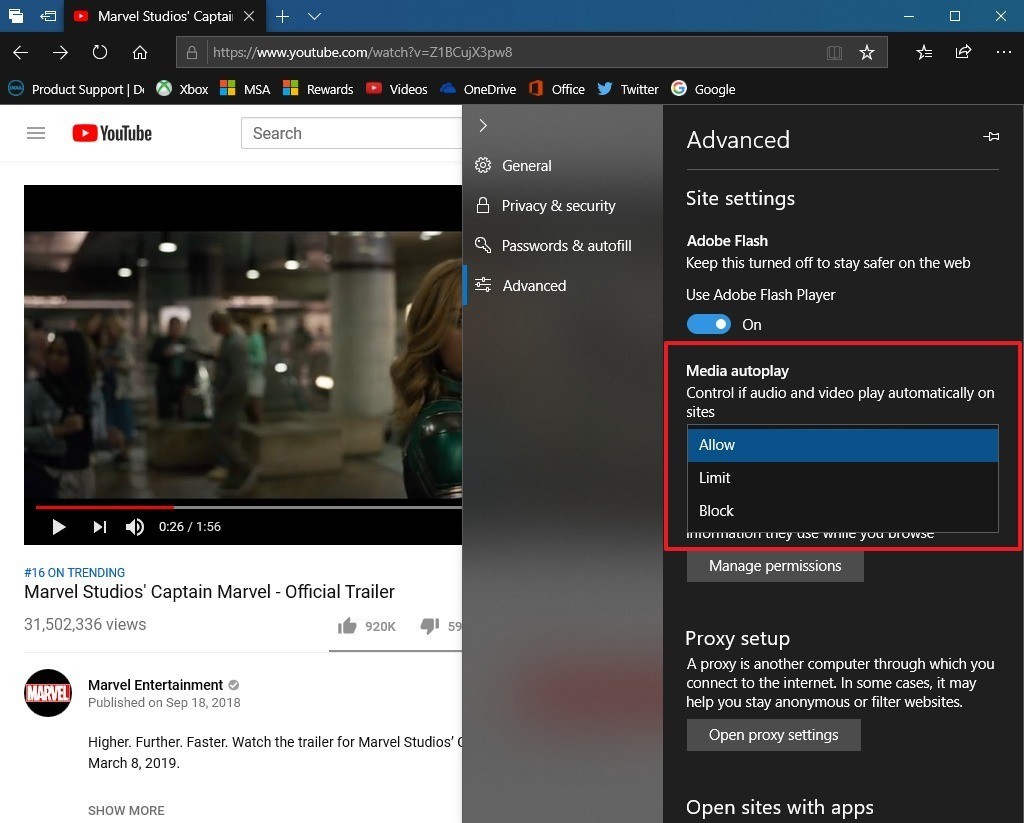Share this page icon
Image resolution: width=1024 pixels, height=823 pixels.
click(963, 52)
